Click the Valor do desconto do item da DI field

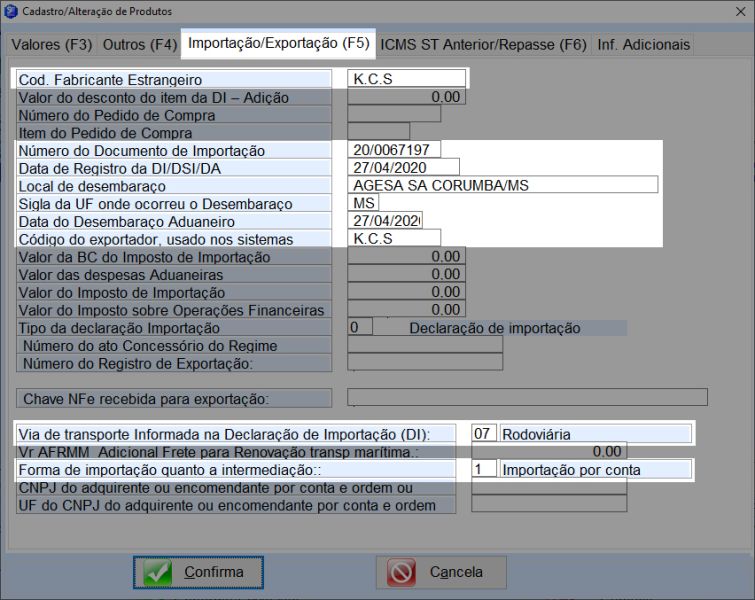point(406,97)
